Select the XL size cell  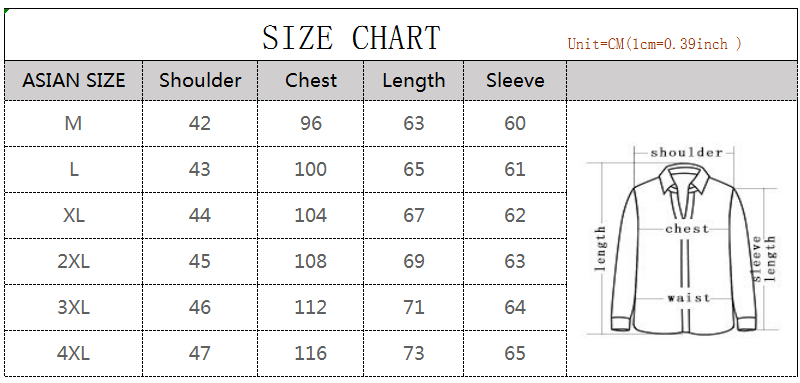[73, 215]
